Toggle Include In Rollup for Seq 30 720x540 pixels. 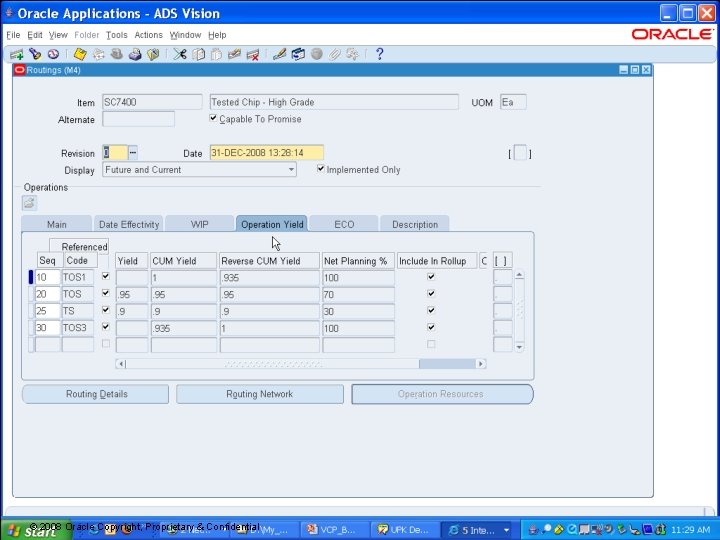pos(431,327)
